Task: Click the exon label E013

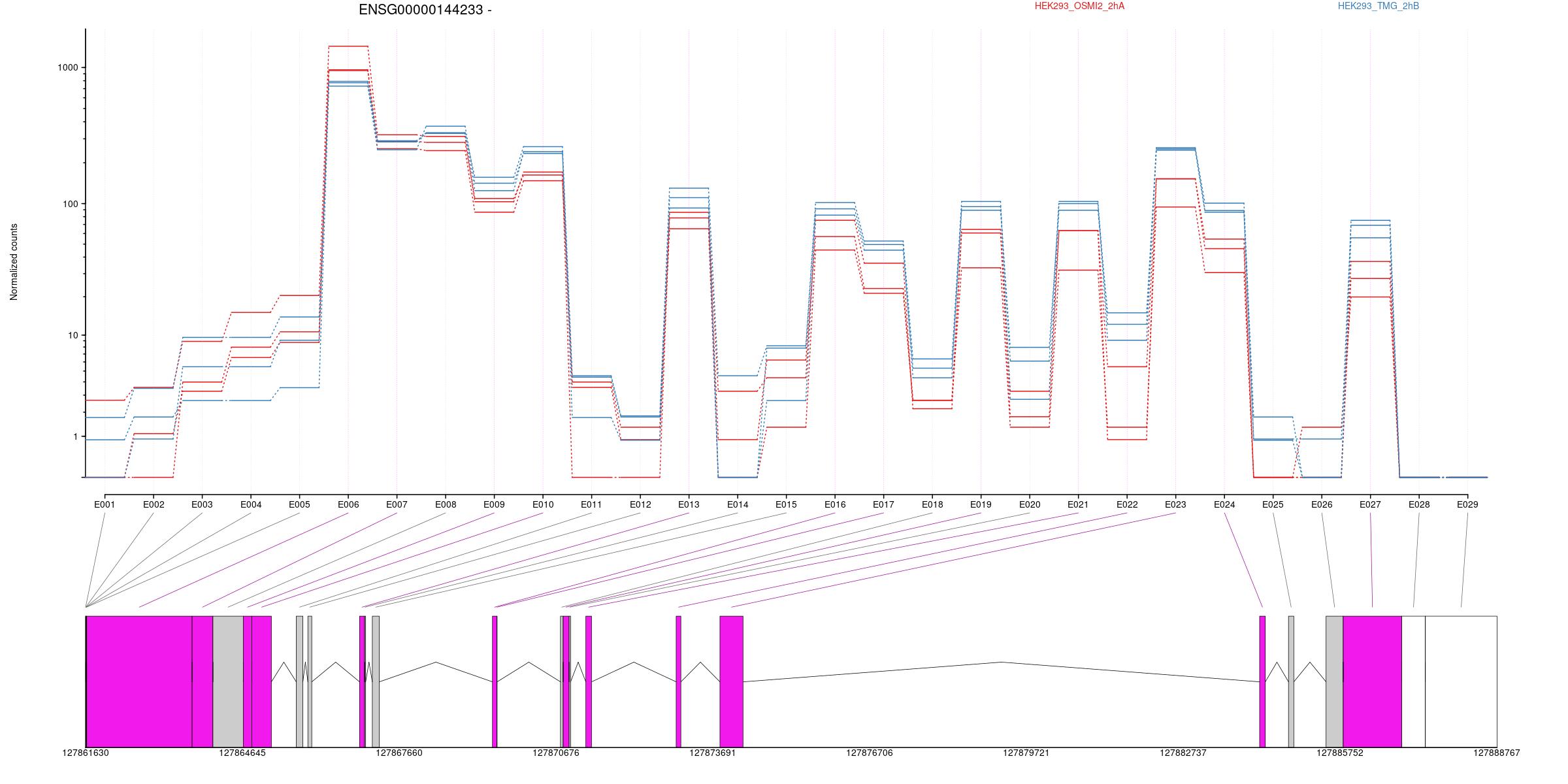Action: click(689, 504)
